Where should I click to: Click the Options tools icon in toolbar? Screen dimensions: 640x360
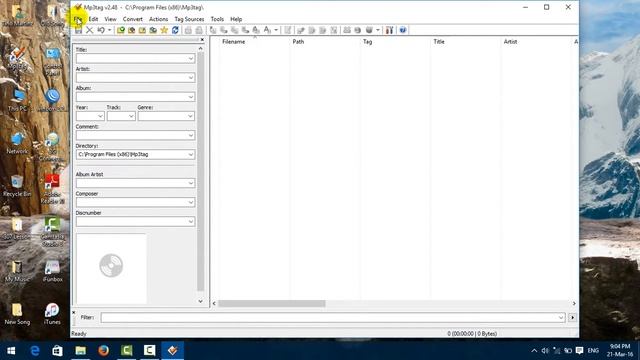click(x=389, y=30)
